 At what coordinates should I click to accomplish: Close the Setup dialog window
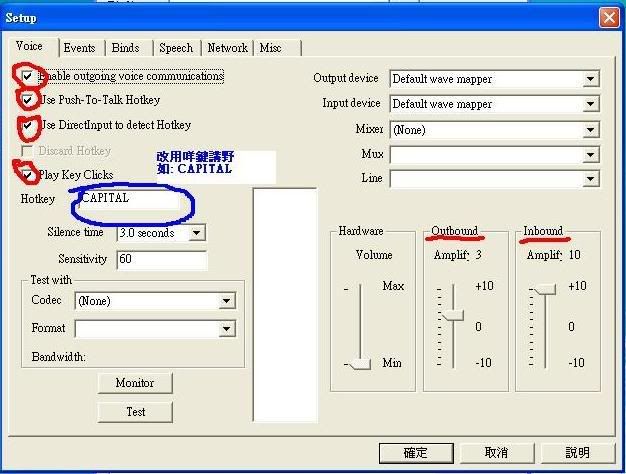click(x=607, y=18)
